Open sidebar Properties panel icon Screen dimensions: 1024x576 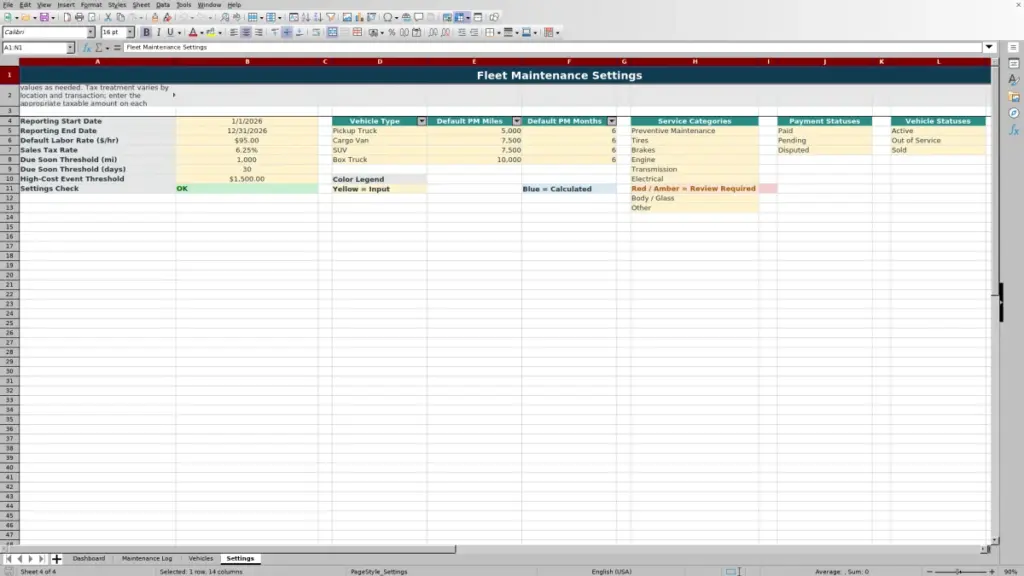(x=1014, y=63)
